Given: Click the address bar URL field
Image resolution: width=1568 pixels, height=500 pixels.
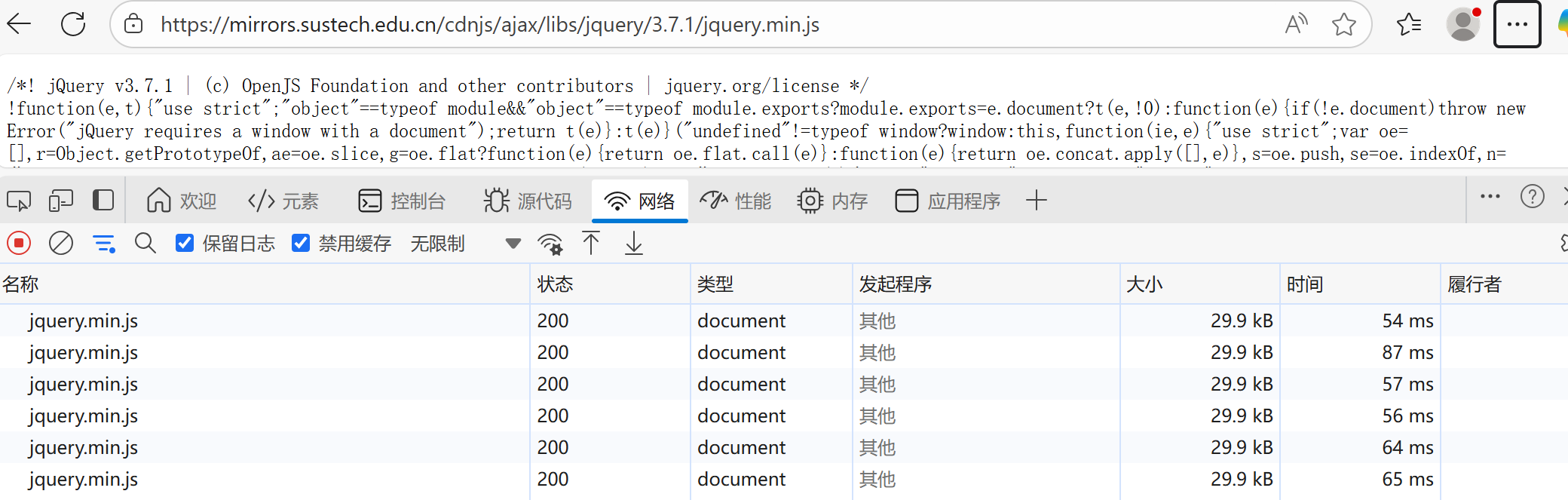Looking at the screenshot, I should pyautogui.click(x=490, y=25).
